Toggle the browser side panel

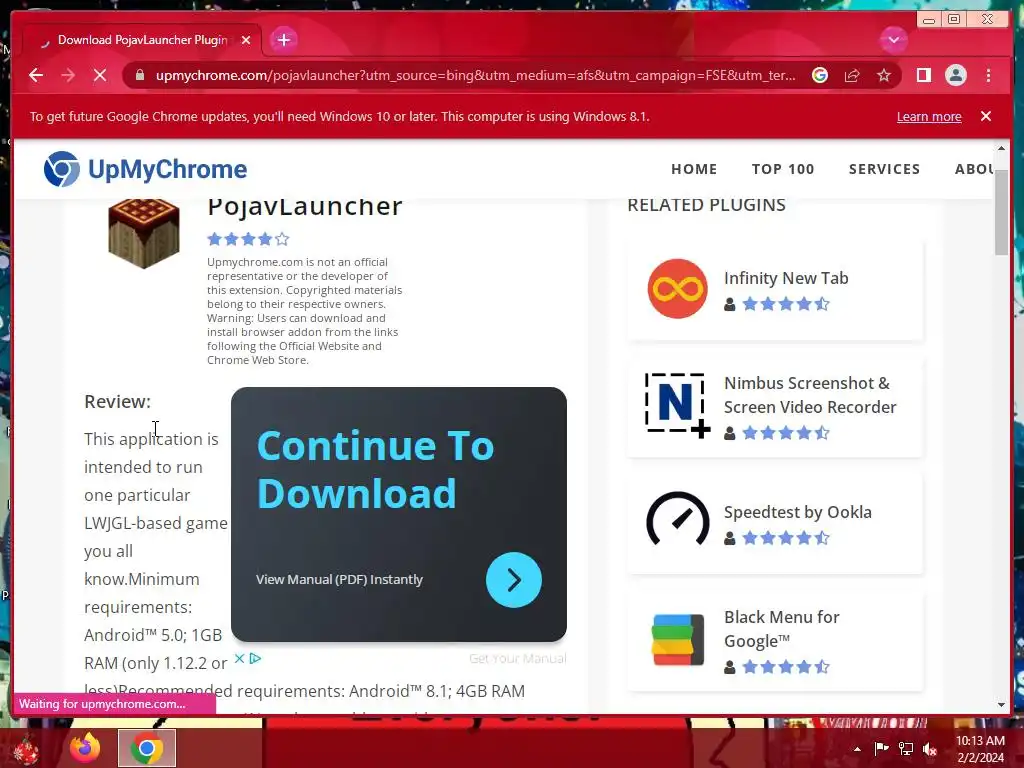pos(923,75)
